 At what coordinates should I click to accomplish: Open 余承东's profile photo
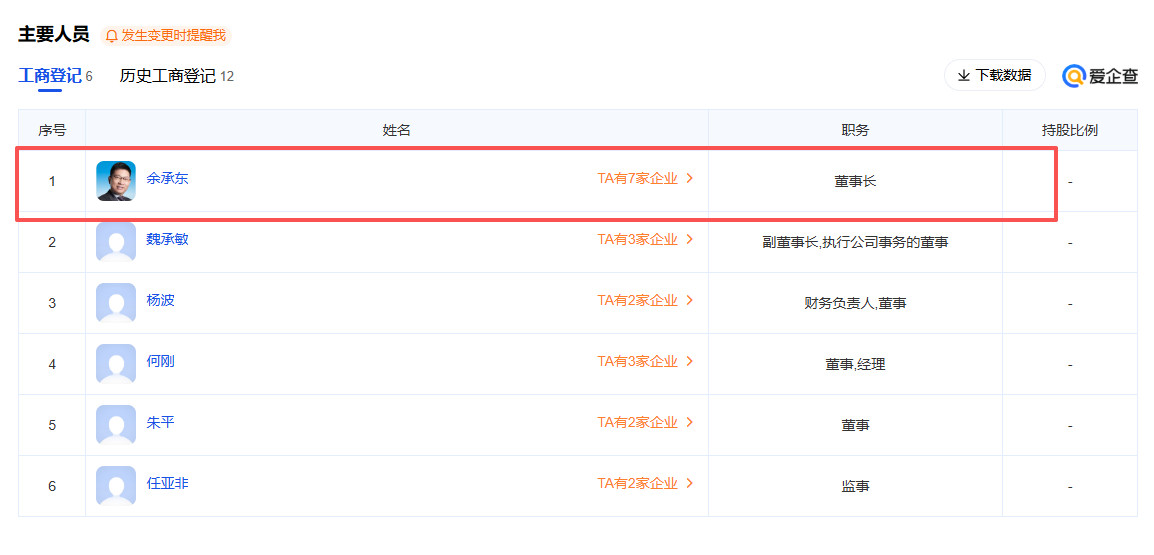tap(116, 181)
